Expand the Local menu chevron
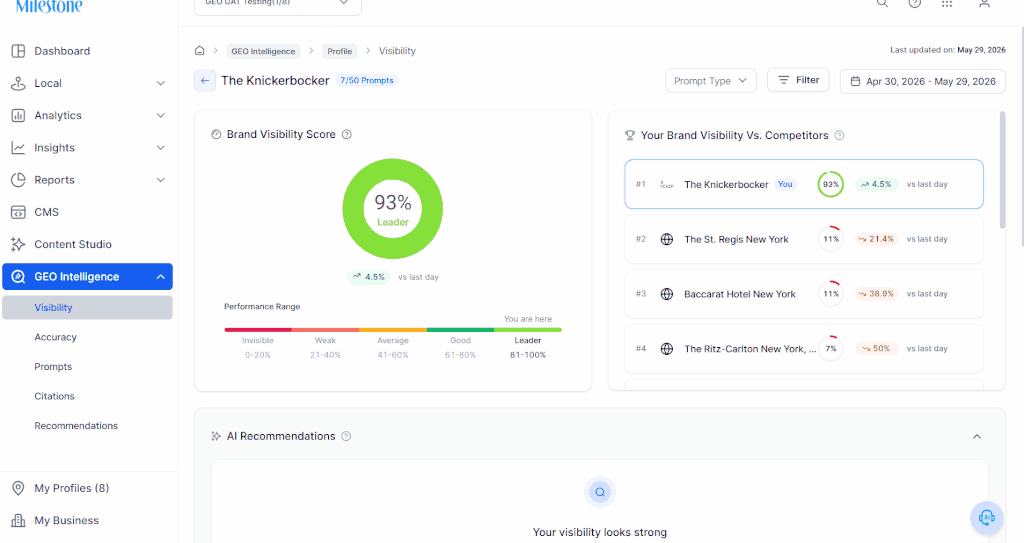This screenshot has width=1024, height=543. click(161, 84)
